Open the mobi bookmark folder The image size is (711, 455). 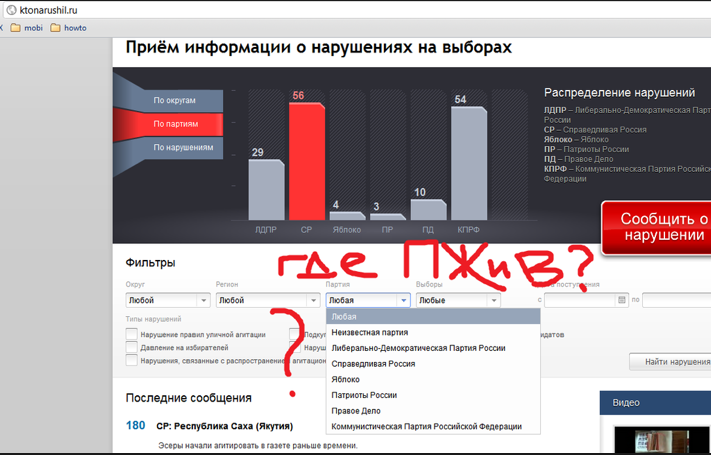pos(26,28)
